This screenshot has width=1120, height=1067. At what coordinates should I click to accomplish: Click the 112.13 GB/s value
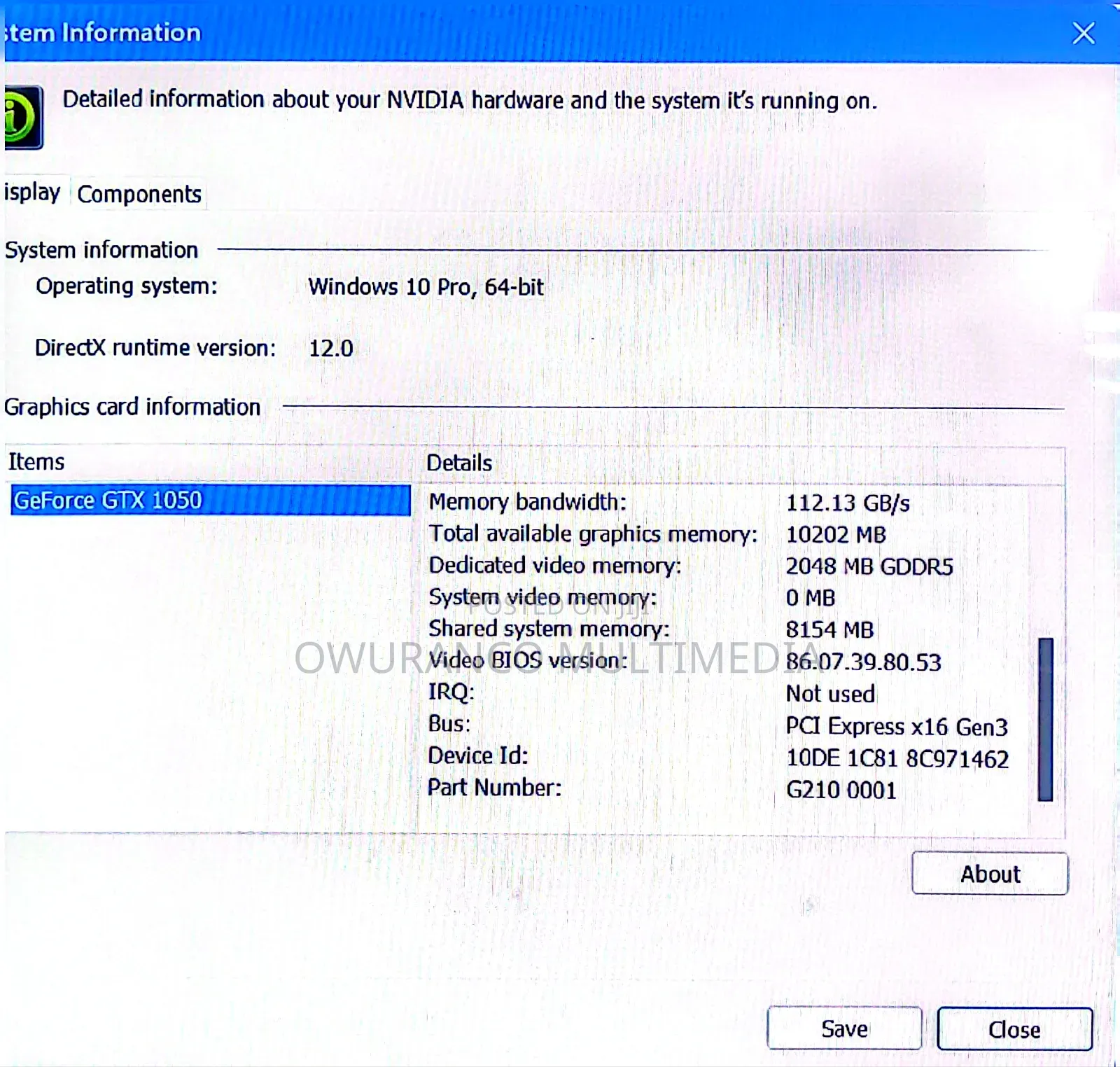[x=848, y=503]
